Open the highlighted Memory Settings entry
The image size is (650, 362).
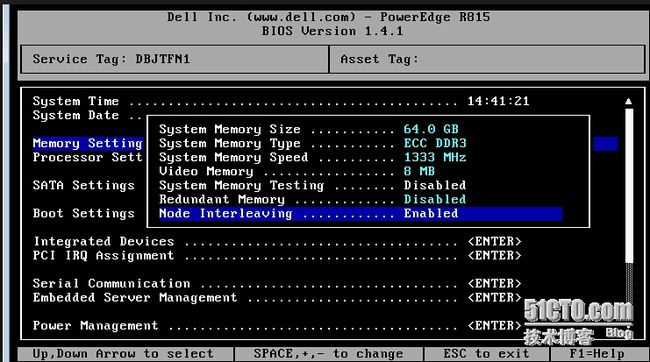point(87,143)
